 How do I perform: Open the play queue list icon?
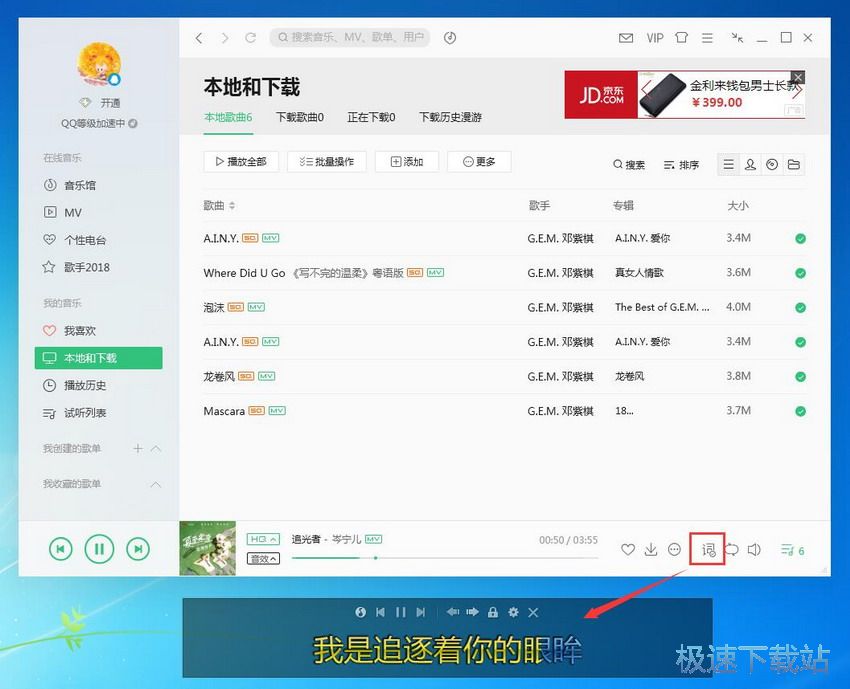click(x=792, y=550)
